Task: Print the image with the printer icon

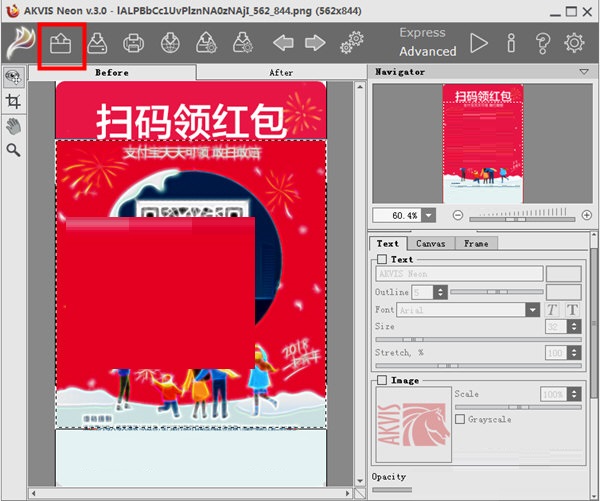Action: [x=134, y=43]
